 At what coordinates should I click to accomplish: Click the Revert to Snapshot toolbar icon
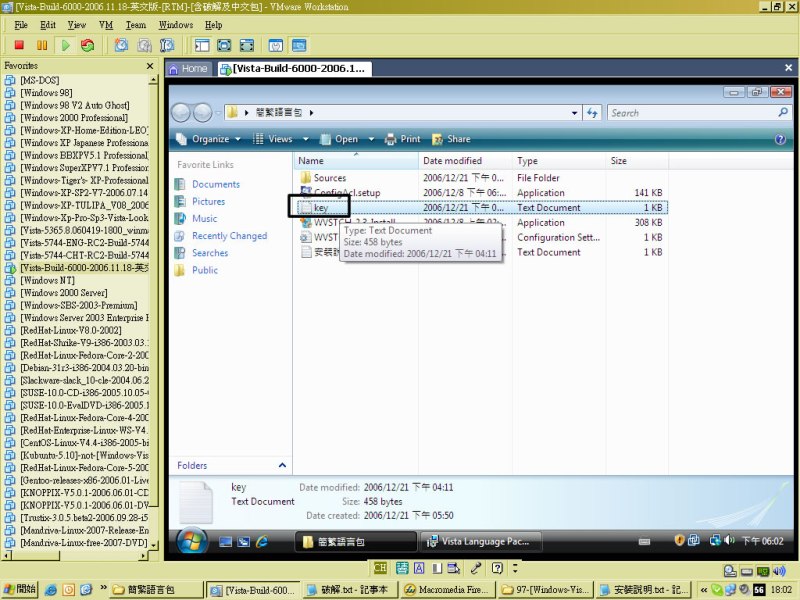(144, 45)
